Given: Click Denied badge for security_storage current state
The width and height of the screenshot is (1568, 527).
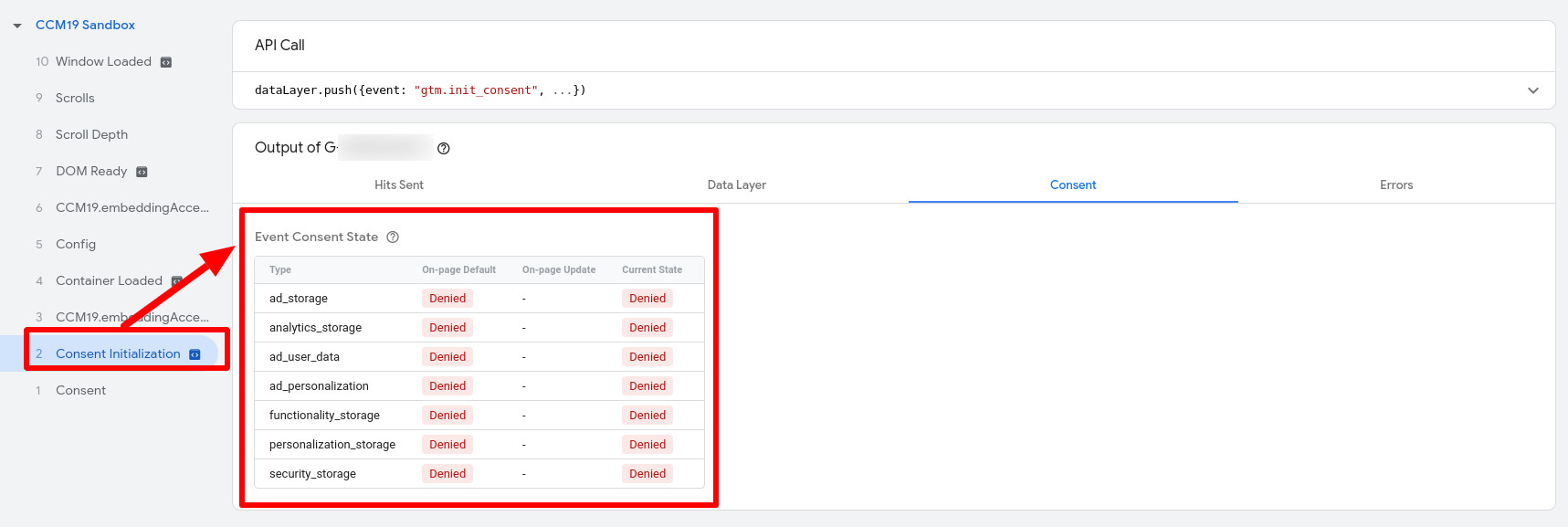Looking at the screenshot, I should (647, 474).
